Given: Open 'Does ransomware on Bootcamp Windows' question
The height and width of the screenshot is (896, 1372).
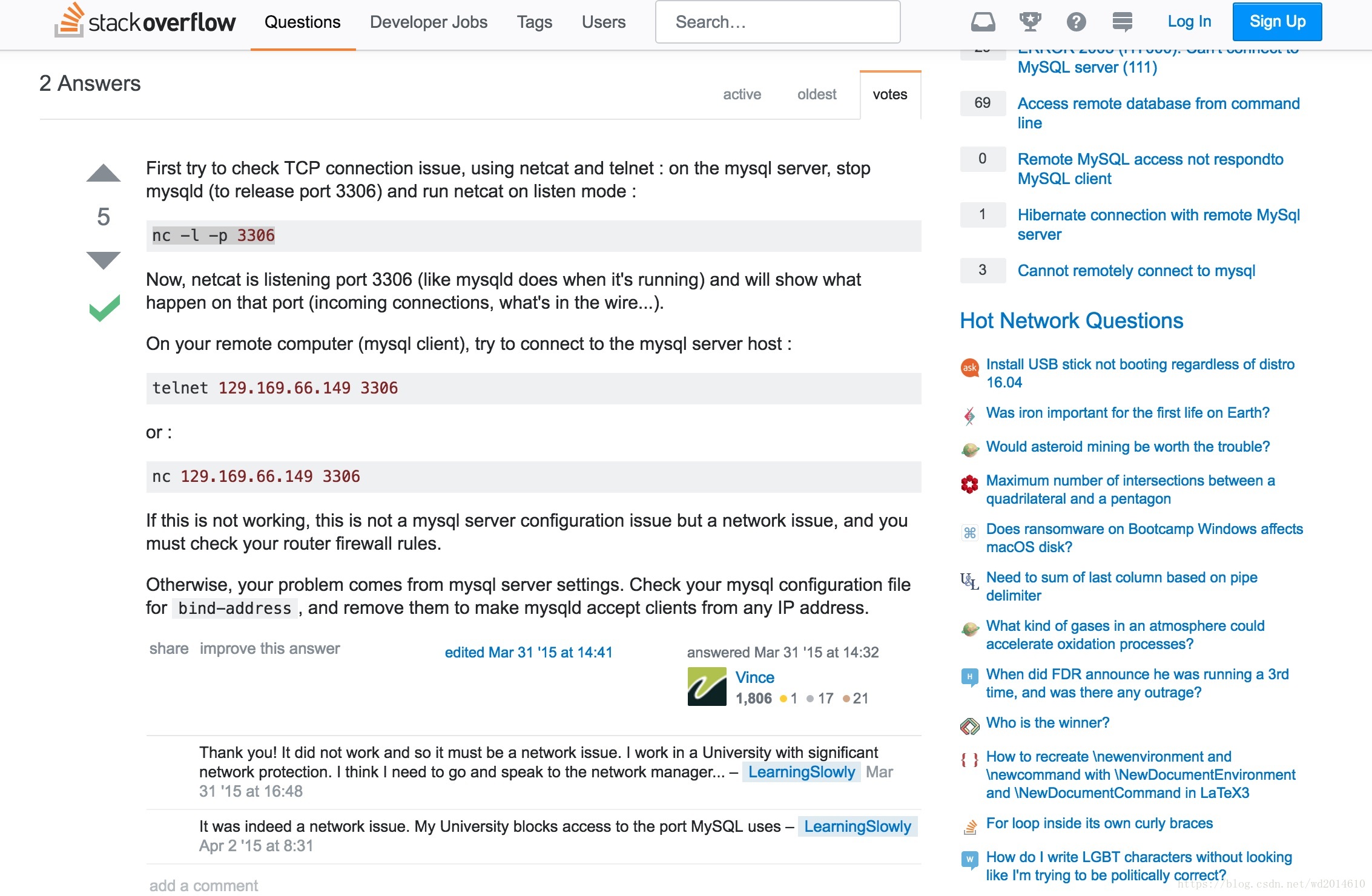Looking at the screenshot, I should [x=1144, y=538].
